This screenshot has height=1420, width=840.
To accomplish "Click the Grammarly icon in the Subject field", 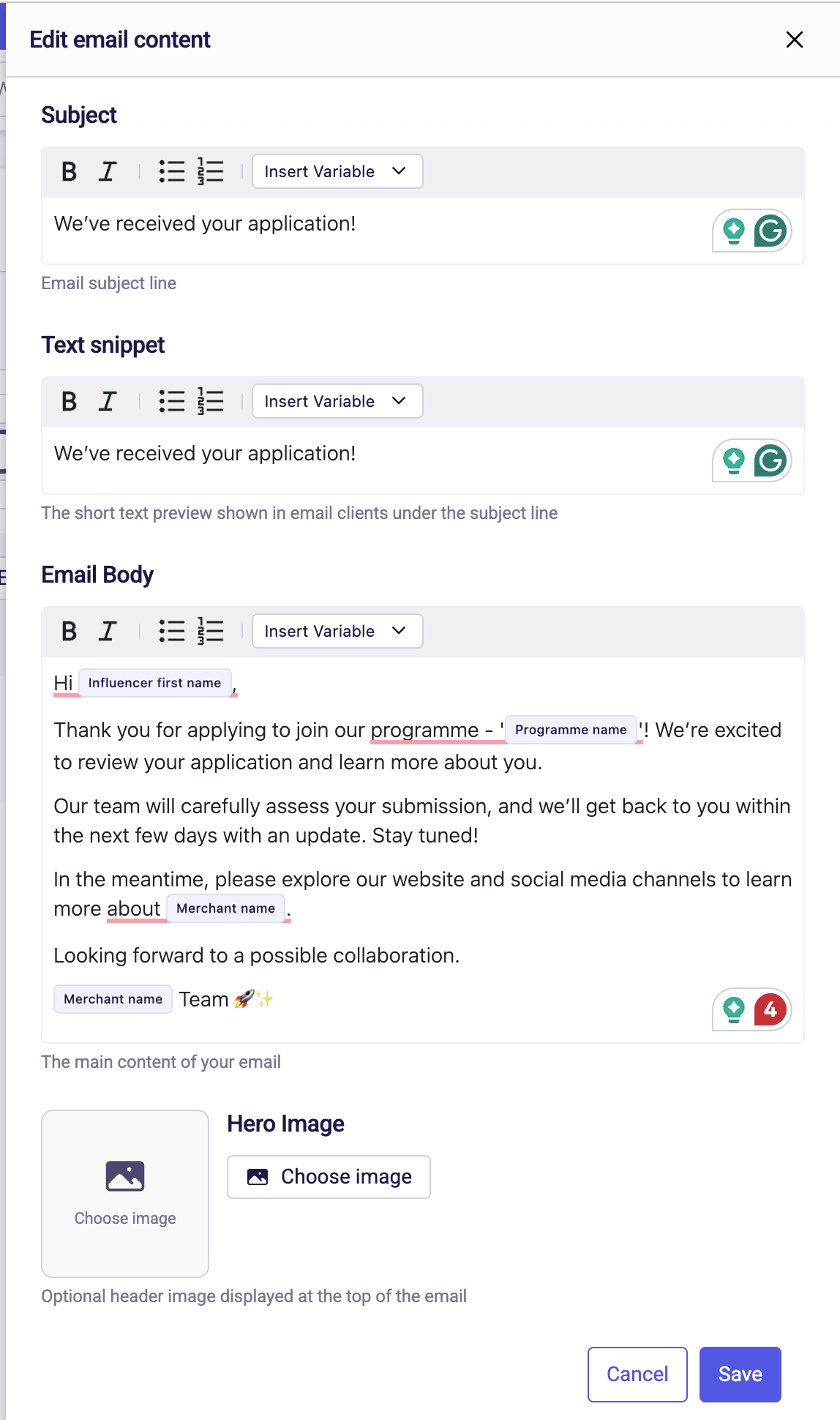I will (x=772, y=230).
